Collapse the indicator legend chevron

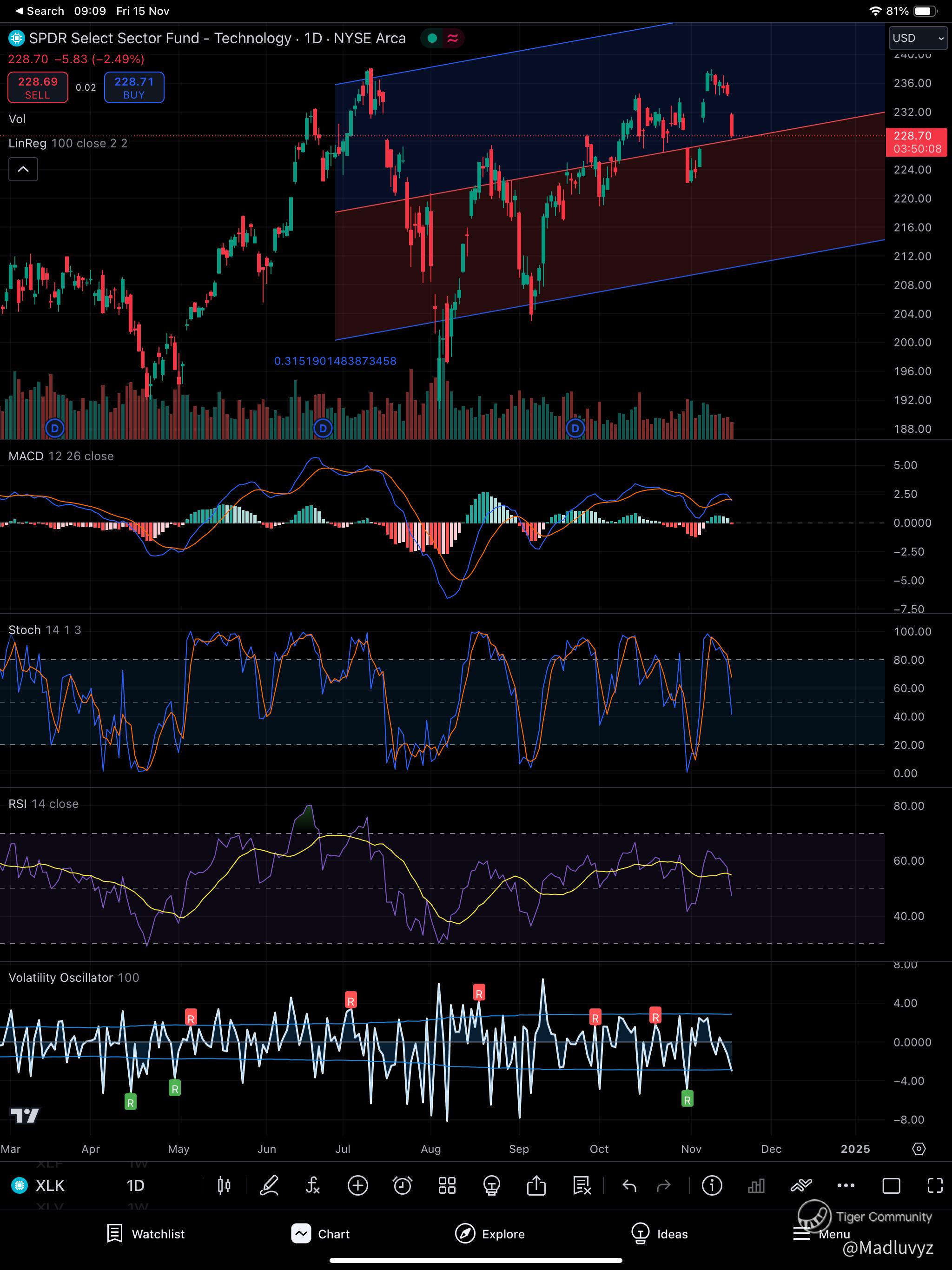click(x=23, y=169)
